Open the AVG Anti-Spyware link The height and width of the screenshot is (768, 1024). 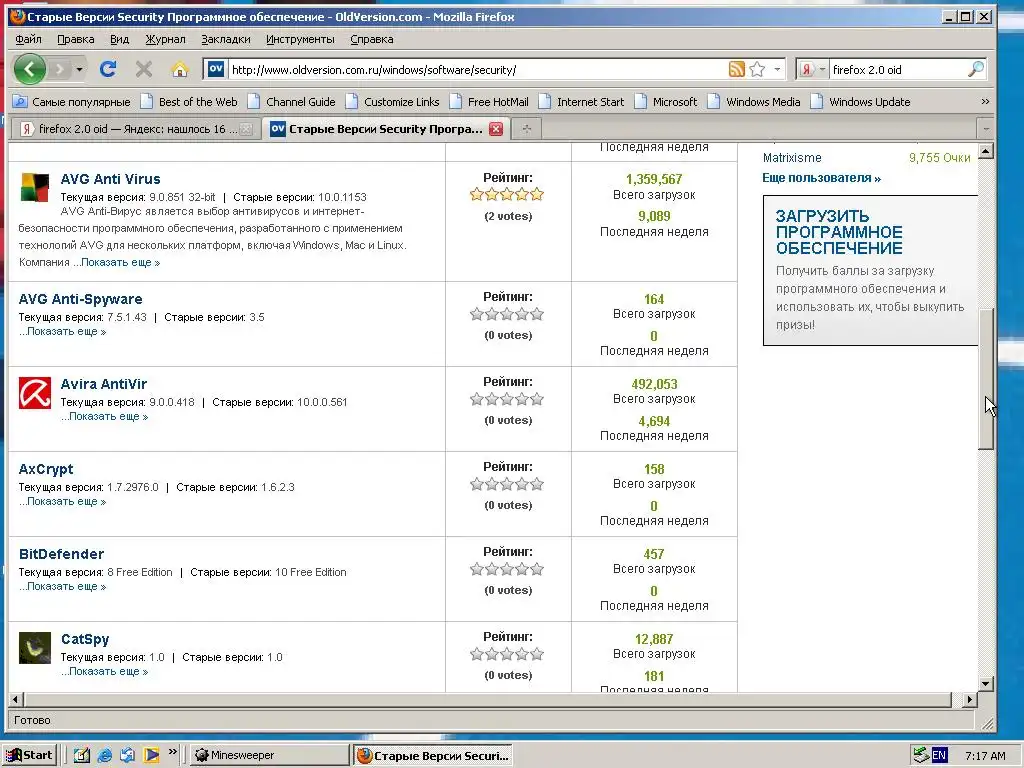tap(80, 299)
